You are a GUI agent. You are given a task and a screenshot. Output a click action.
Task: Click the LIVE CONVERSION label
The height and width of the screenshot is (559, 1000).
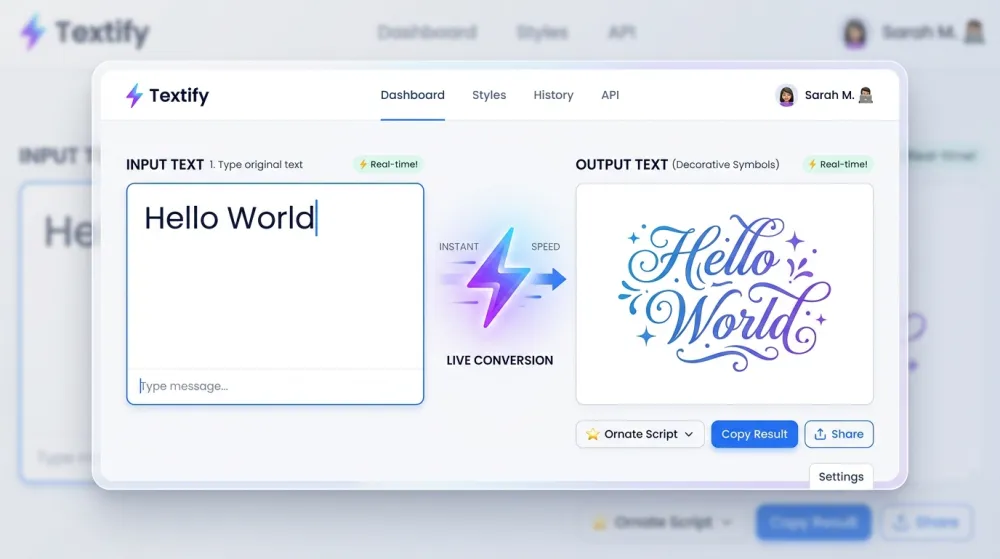pos(499,360)
